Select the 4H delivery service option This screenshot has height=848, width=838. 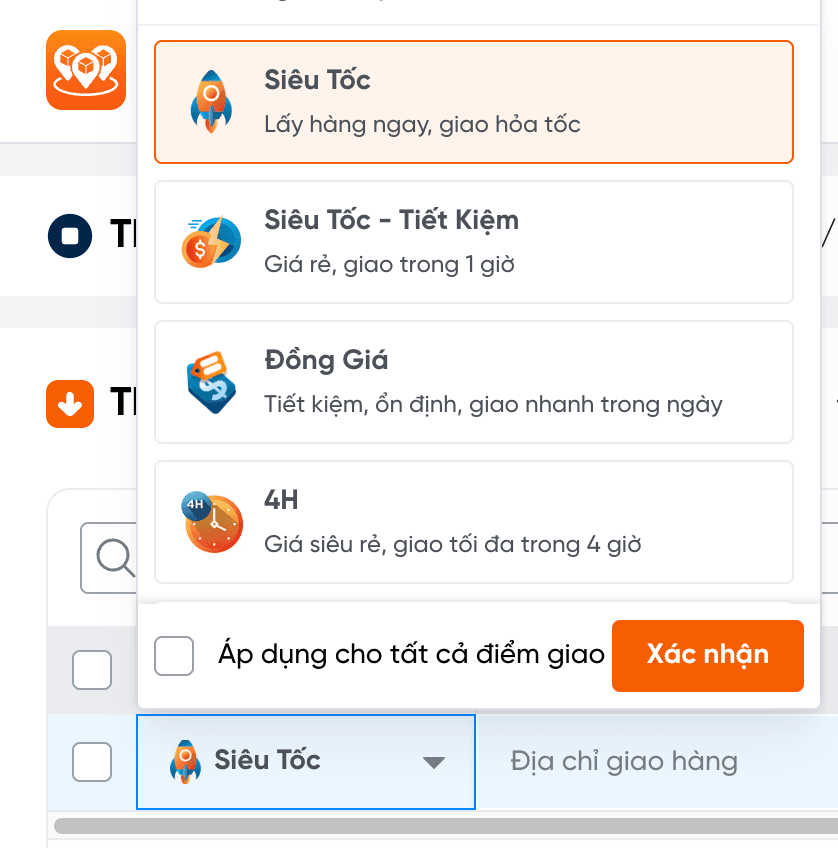click(x=474, y=522)
